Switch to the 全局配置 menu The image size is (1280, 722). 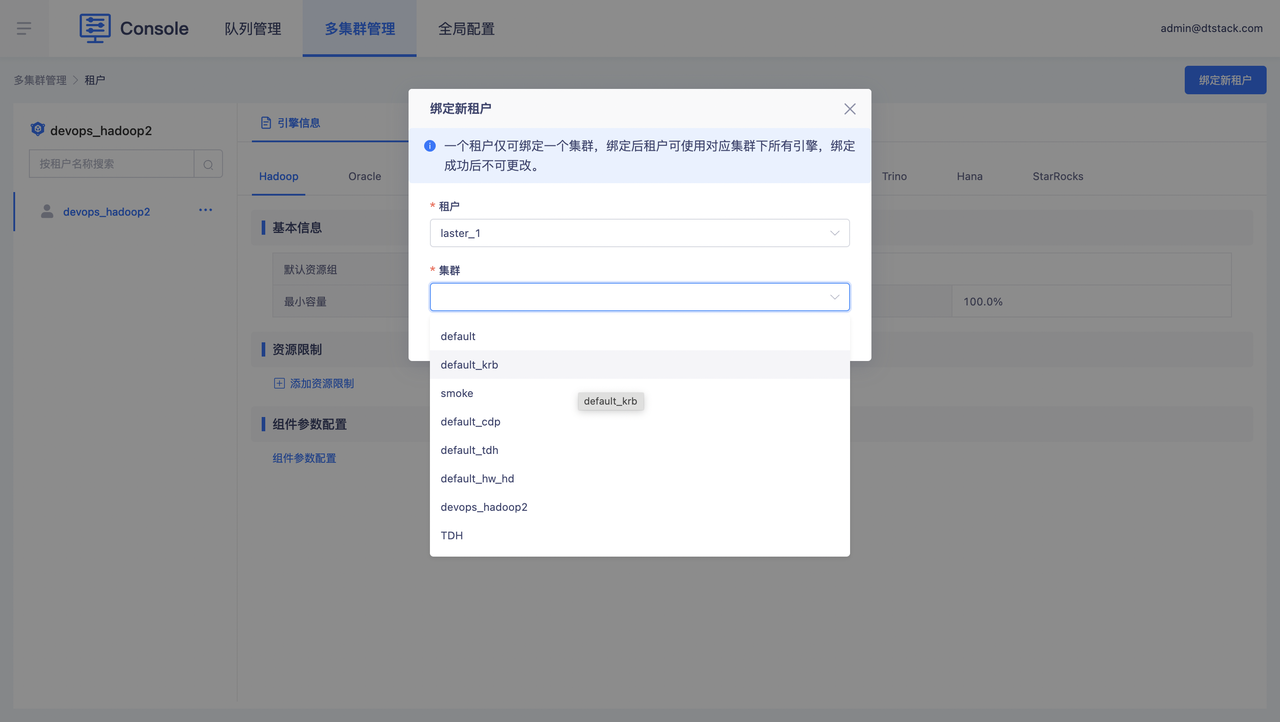pyautogui.click(x=466, y=29)
